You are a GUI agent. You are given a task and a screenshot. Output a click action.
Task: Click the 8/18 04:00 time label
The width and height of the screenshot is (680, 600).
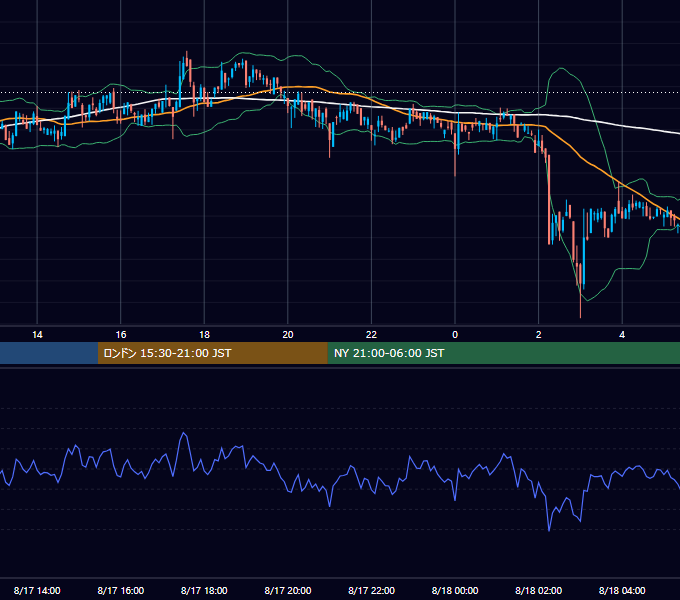(622, 590)
